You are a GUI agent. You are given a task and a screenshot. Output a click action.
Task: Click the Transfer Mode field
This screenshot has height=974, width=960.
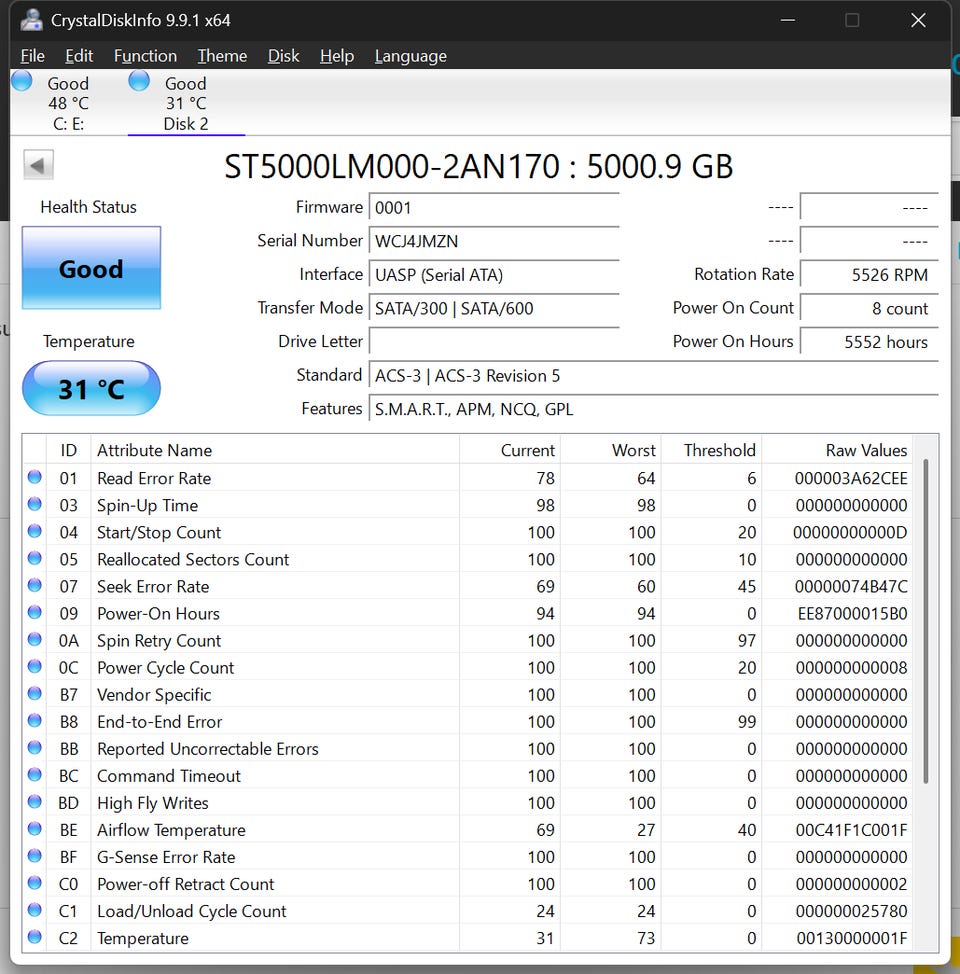494,307
